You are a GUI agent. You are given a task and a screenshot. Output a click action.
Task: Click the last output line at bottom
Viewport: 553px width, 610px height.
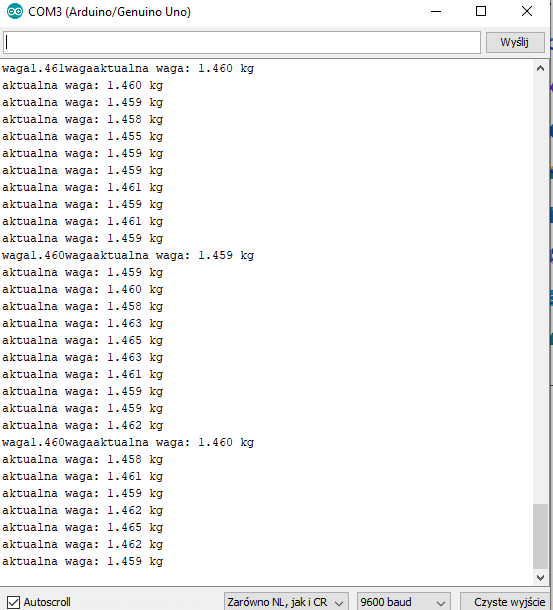point(83,561)
